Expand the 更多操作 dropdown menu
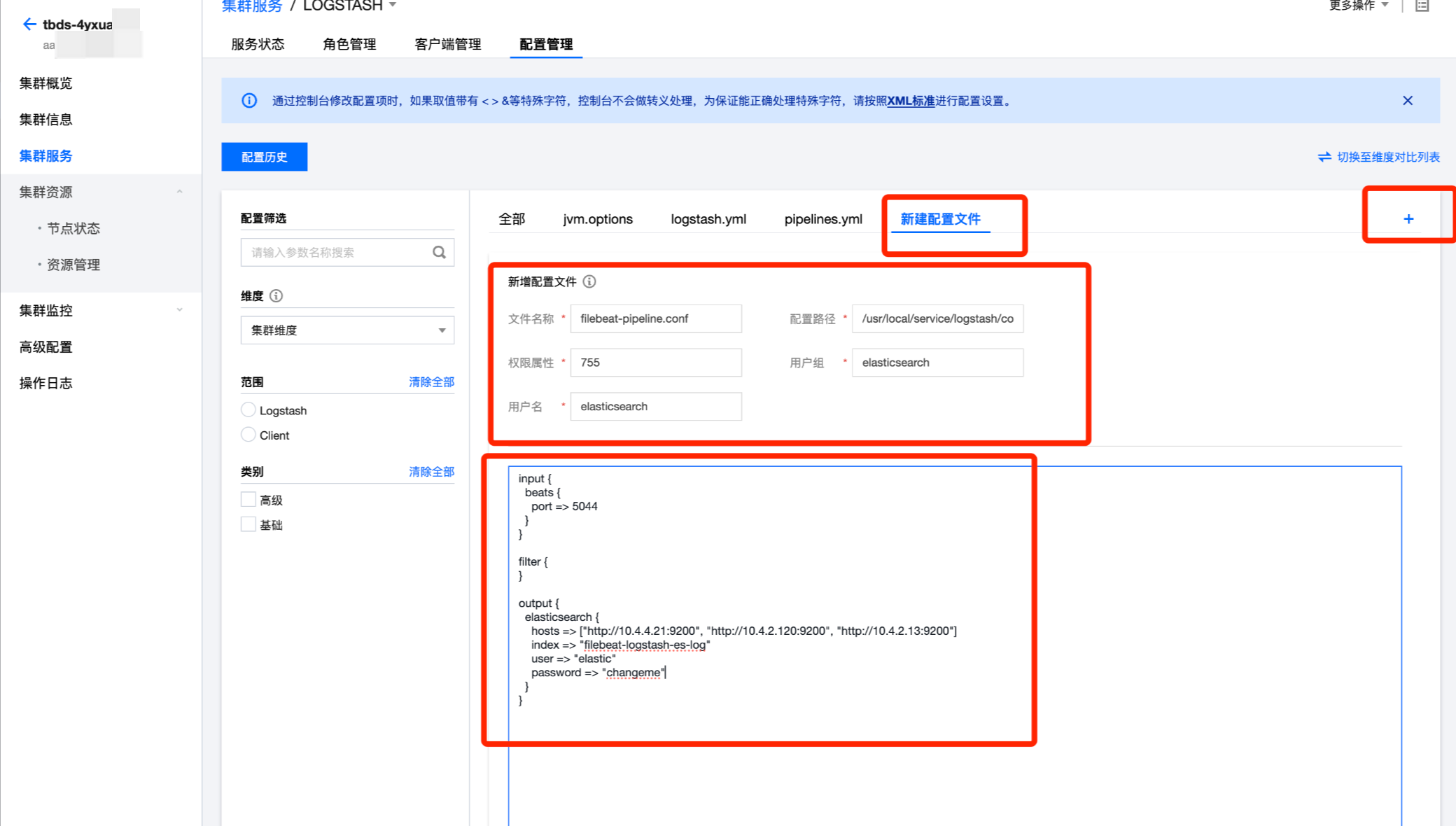1456x826 pixels. pos(1358,6)
